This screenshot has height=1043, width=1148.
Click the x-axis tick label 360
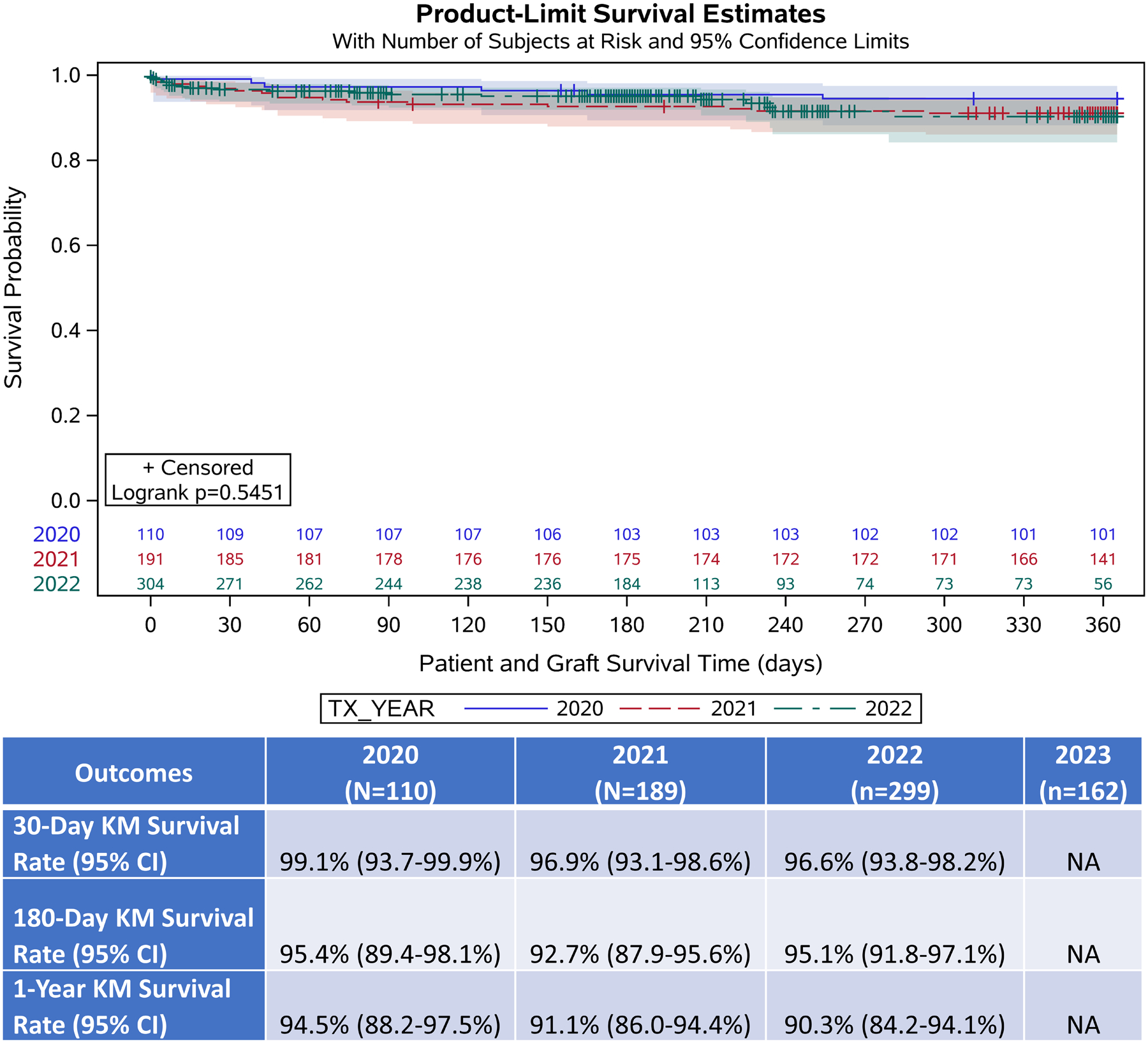click(x=1103, y=625)
